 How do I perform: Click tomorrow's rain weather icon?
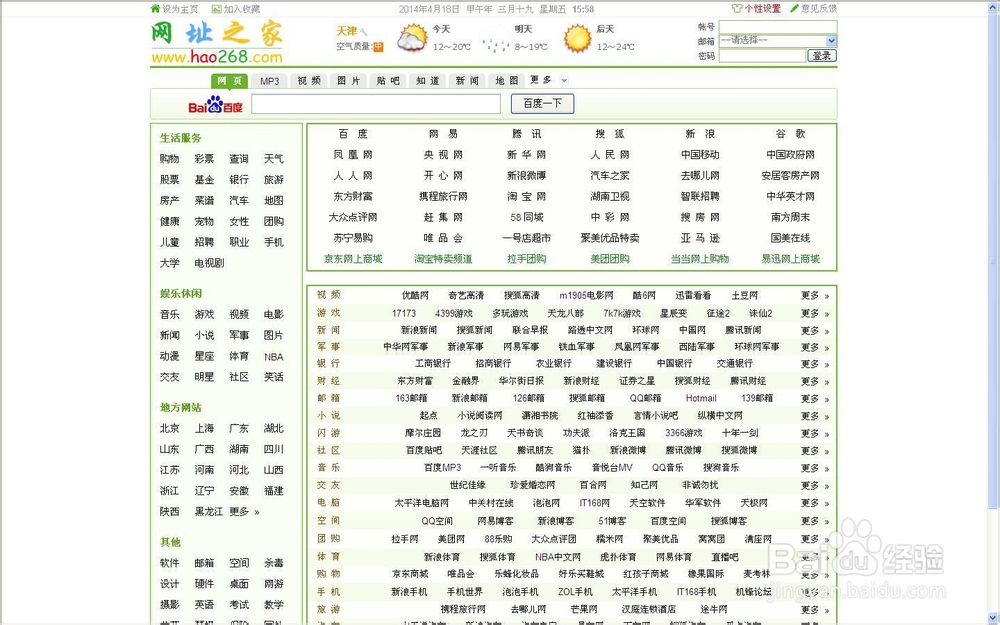495,40
